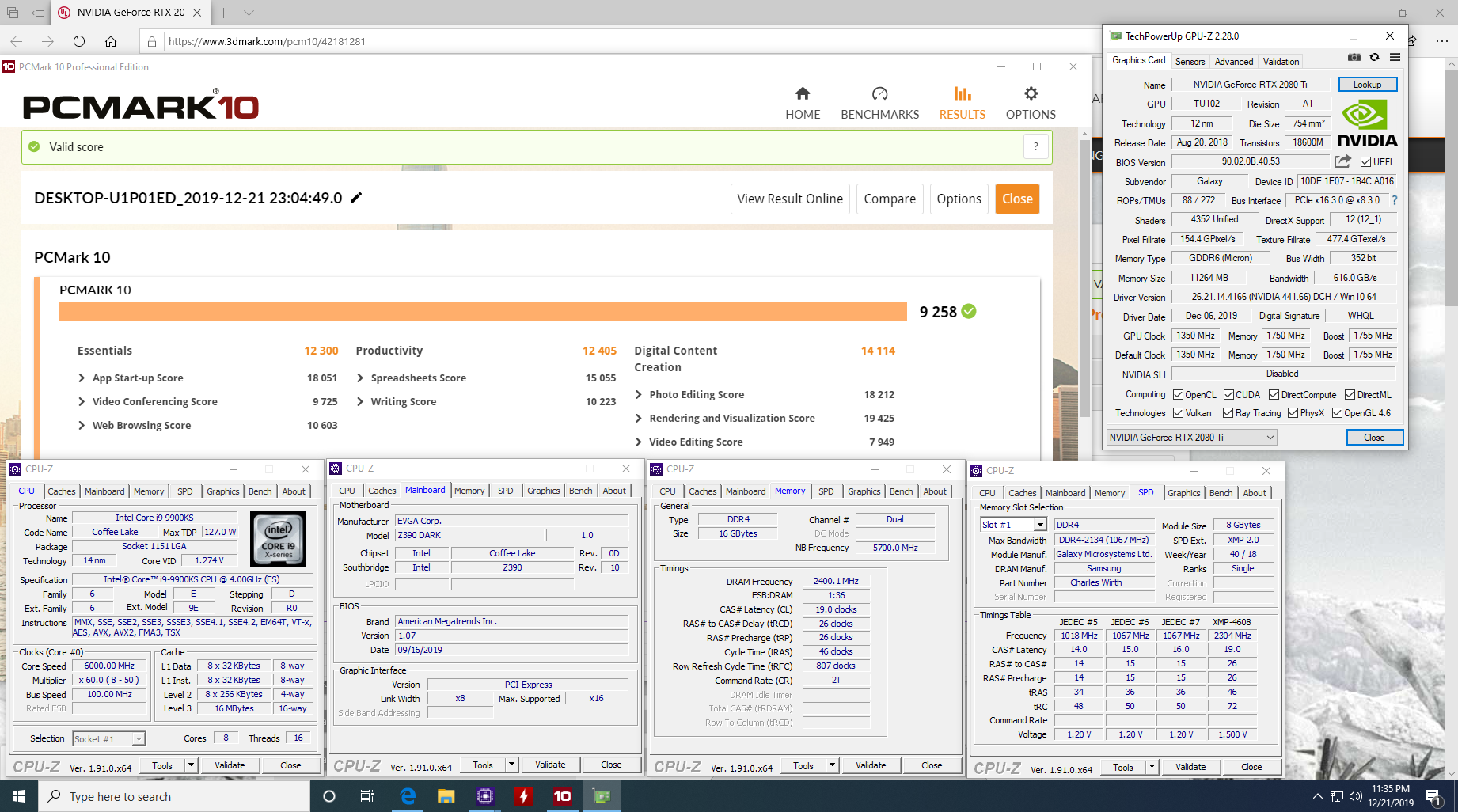The width and height of the screenshot is (1458, 812).
Task: Click the valid score help question mark
Action: (1035, 146)
